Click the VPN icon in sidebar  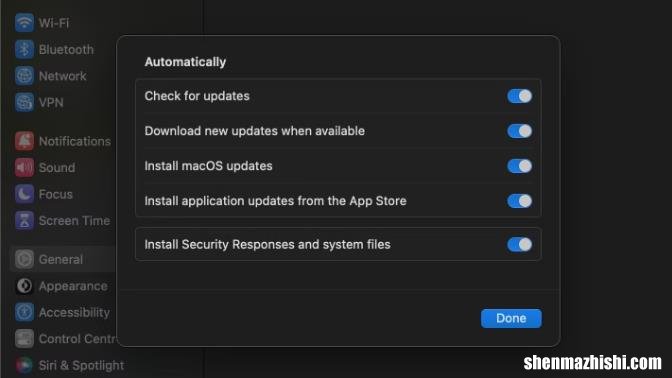click(x=24, y=102)
